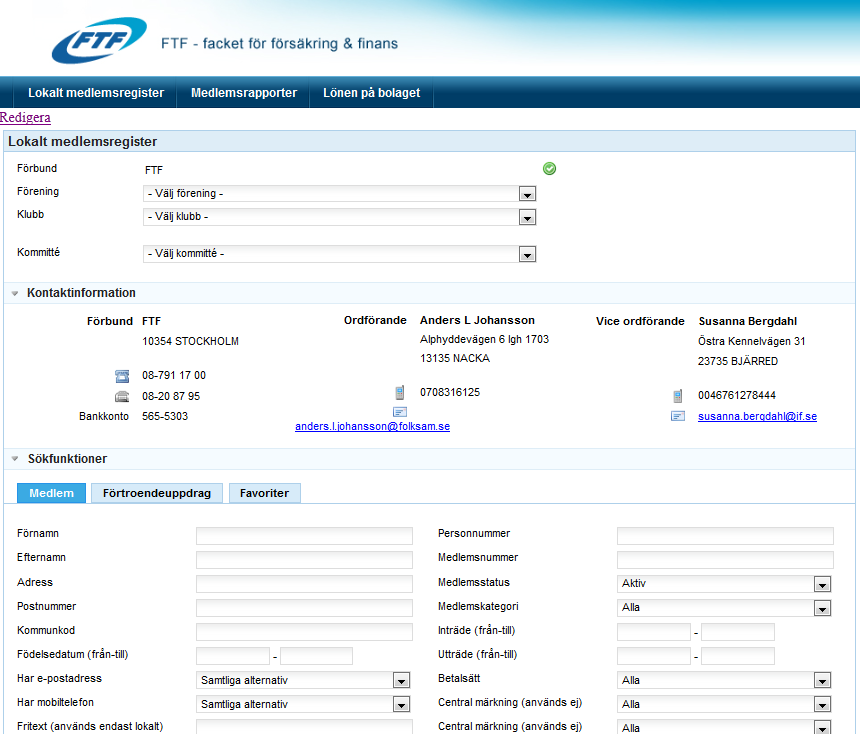This screenshot has width=860, height=734.
Task: Switch to the Favoriter tab
Action: (264, 493)
